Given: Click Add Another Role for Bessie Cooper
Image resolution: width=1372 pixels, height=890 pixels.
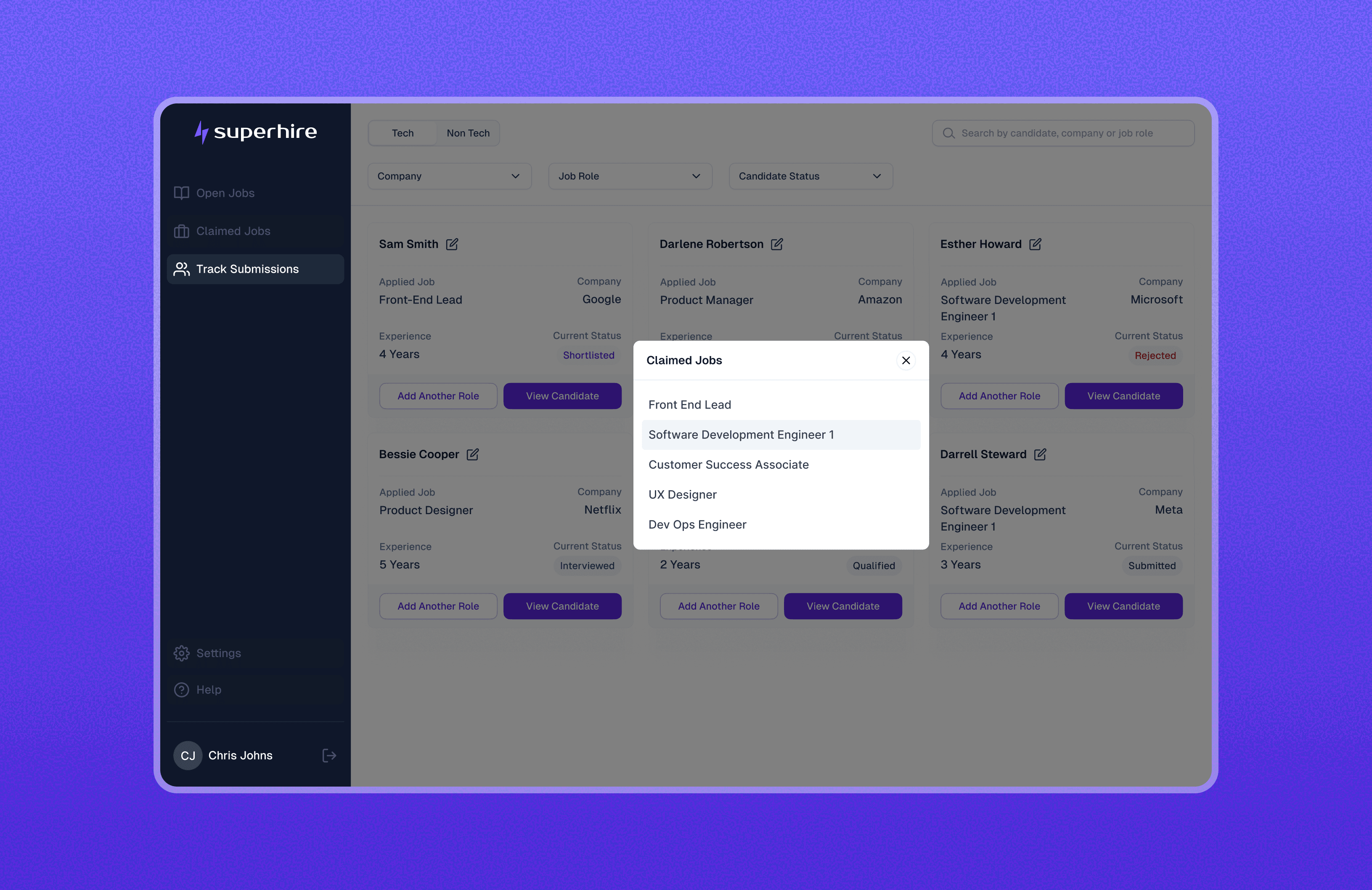Looking at the screenshot, I should click(438, 606).
